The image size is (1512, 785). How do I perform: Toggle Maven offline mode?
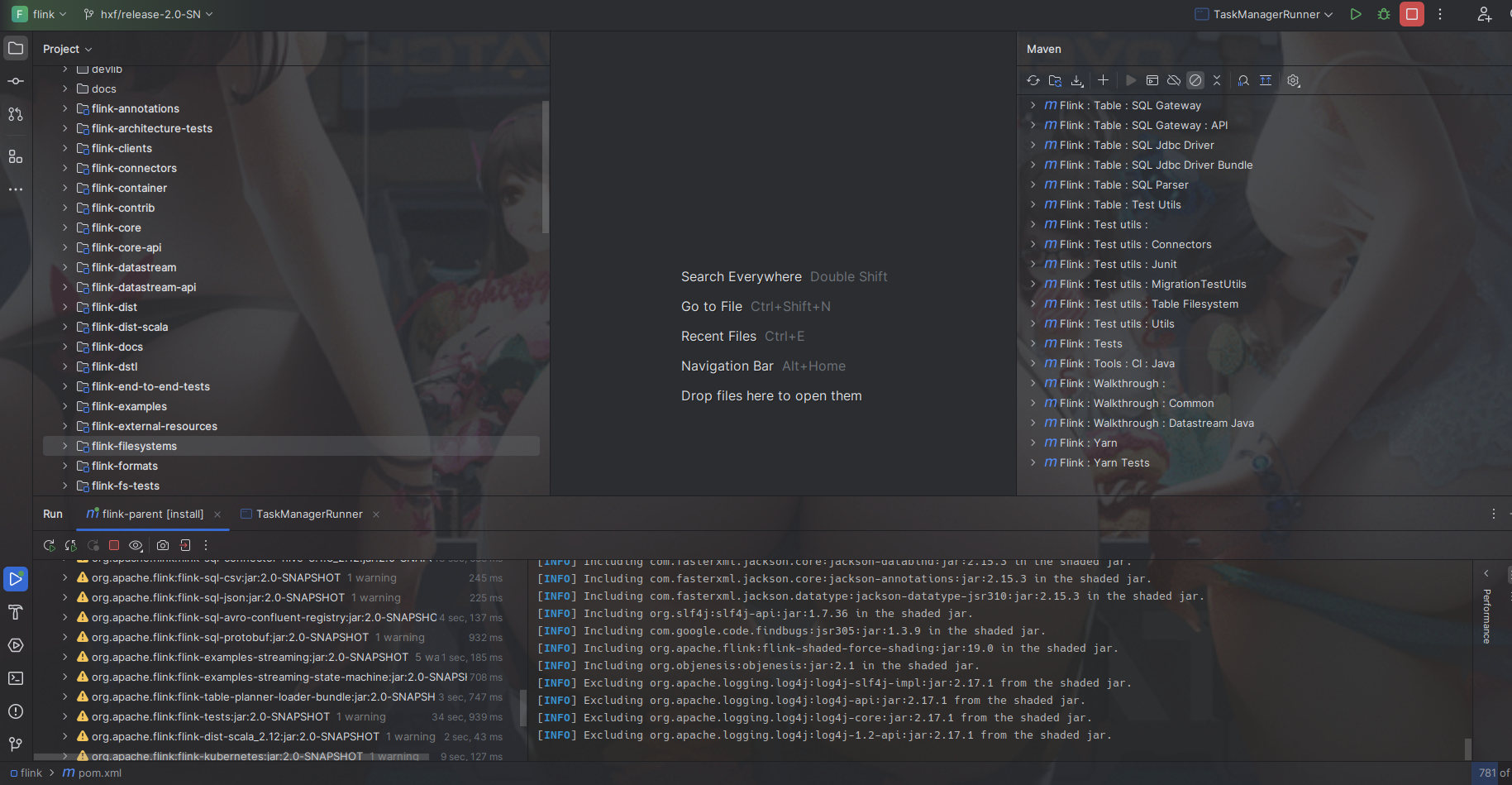[1174, 80]
